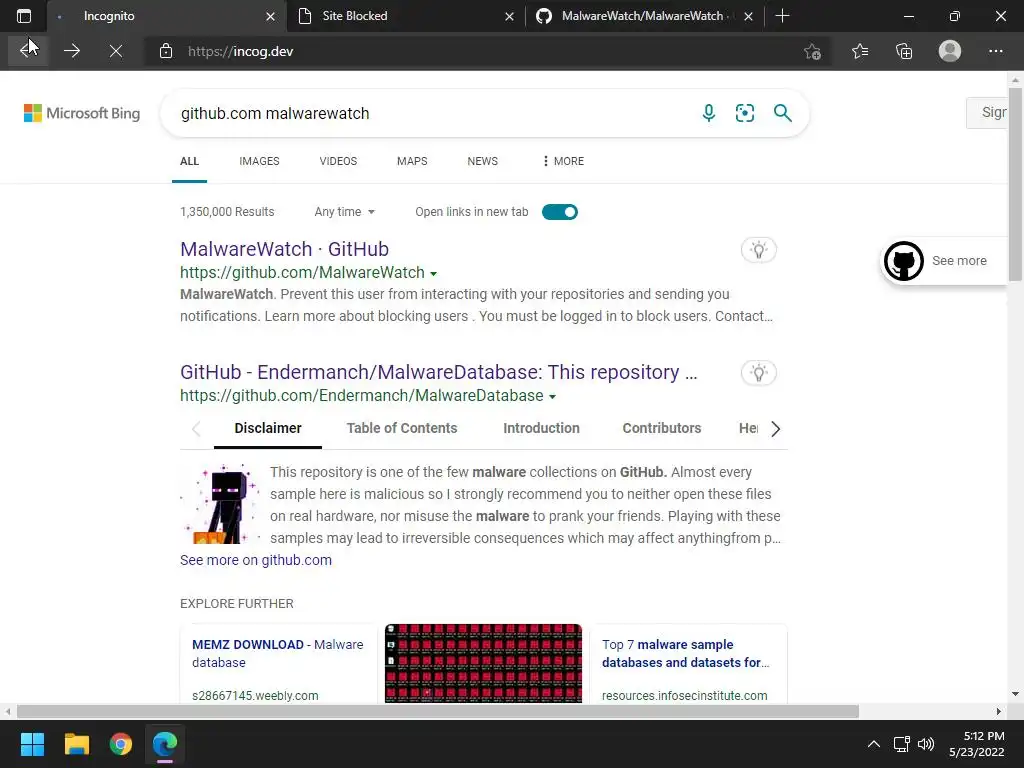Expand arrow next to github.com/MalwareWatch URL
Screen dimensions: 1024x768
[x=433, y=274]
